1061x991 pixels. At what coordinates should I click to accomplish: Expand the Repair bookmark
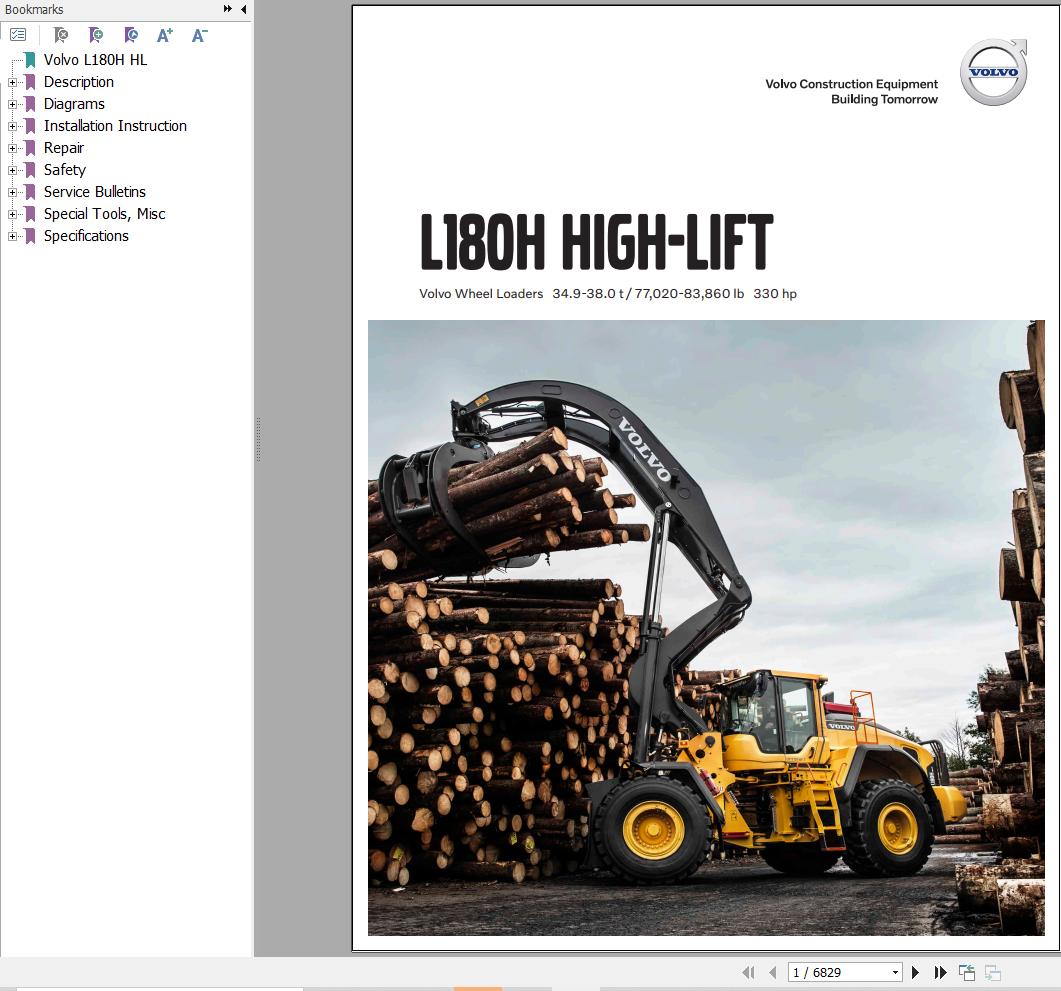[x=12, y=148]
